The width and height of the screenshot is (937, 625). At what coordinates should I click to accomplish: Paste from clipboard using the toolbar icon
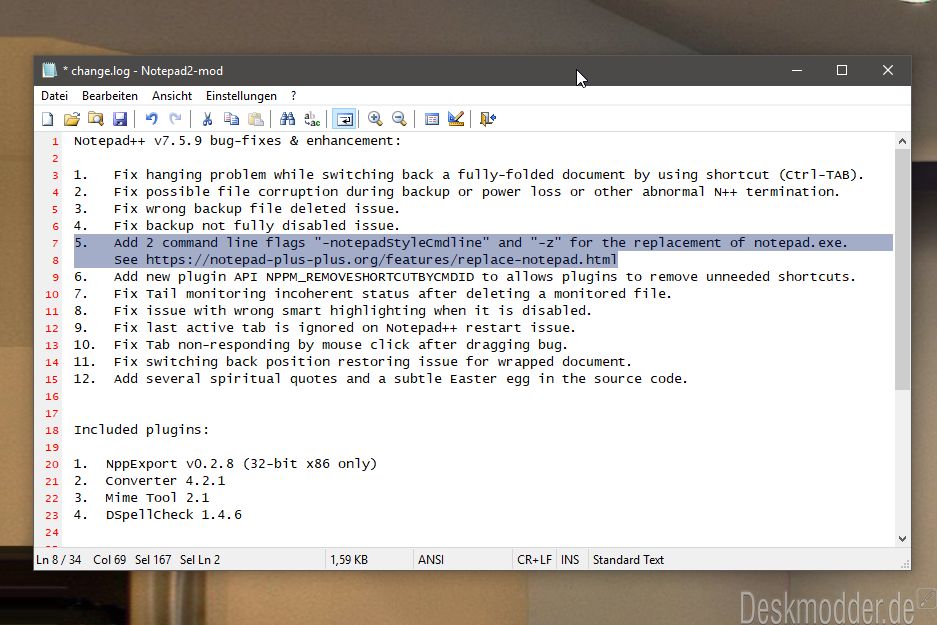[x=255, y=119]
